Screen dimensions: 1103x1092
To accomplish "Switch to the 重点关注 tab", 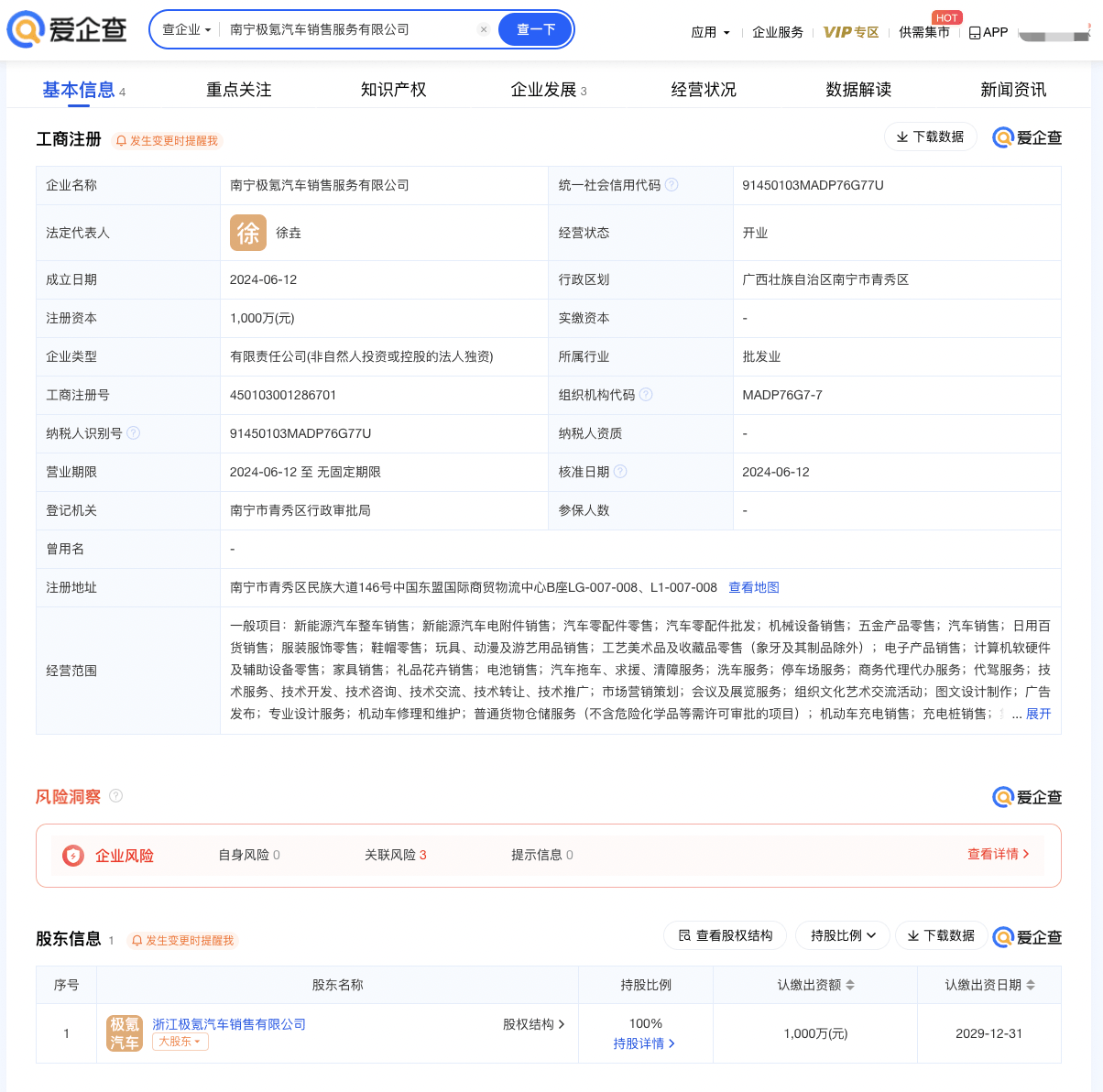I will 239,90.
